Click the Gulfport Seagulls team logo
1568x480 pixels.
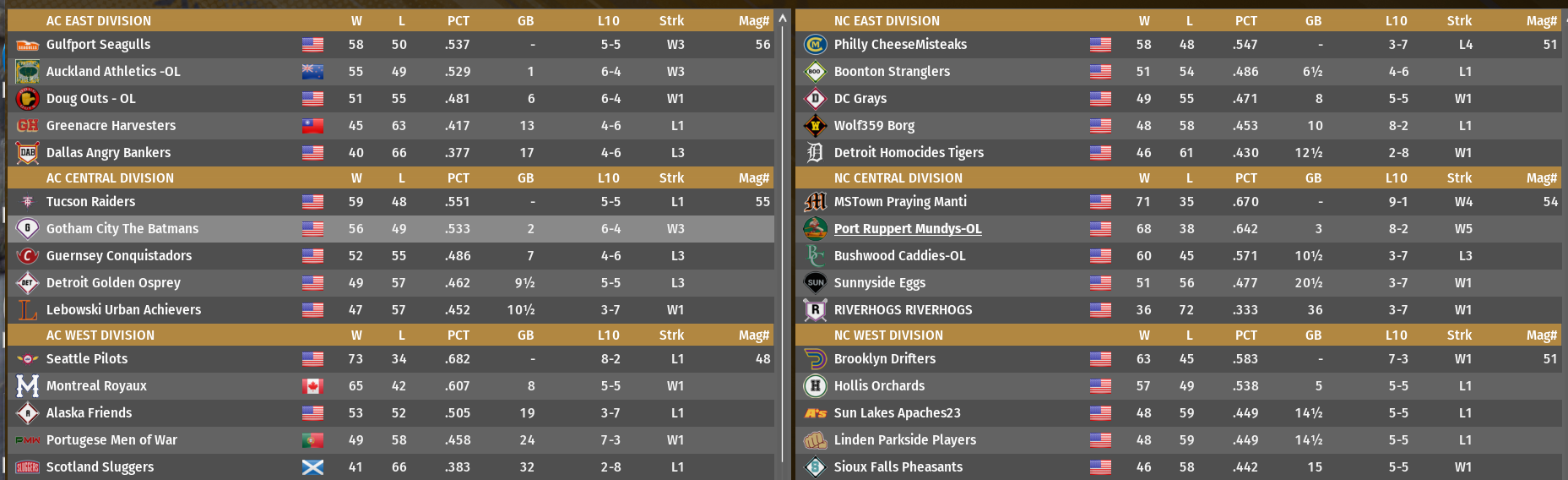[x=28, y=45]
